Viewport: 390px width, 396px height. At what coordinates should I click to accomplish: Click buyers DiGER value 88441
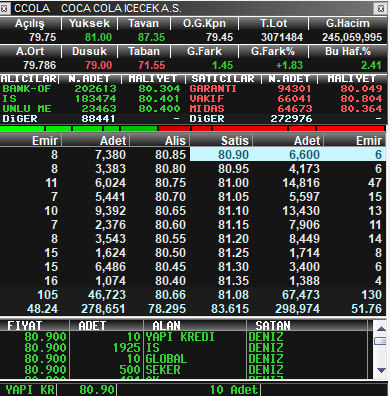98,119
